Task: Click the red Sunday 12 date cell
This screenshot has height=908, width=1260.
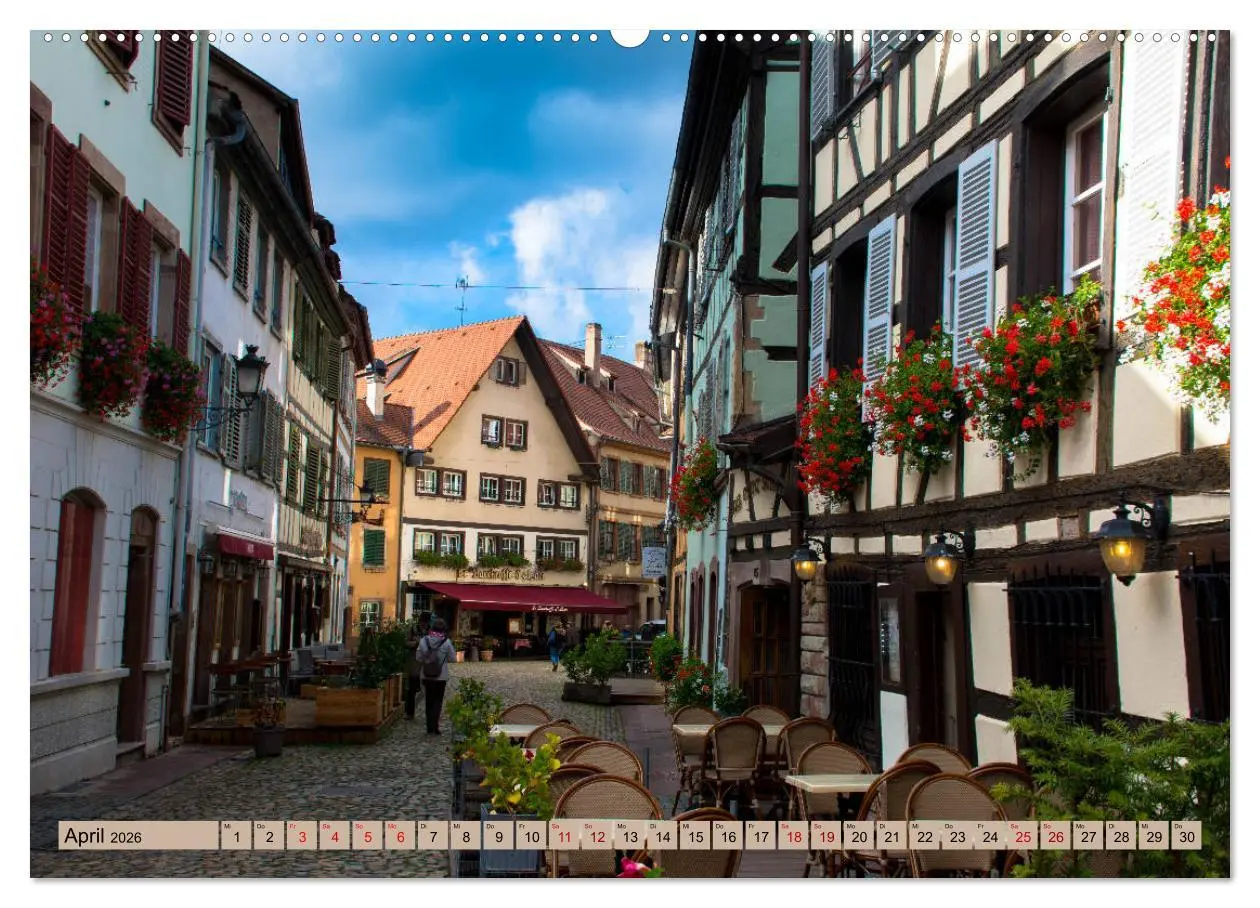Action: tap(595, 840)
